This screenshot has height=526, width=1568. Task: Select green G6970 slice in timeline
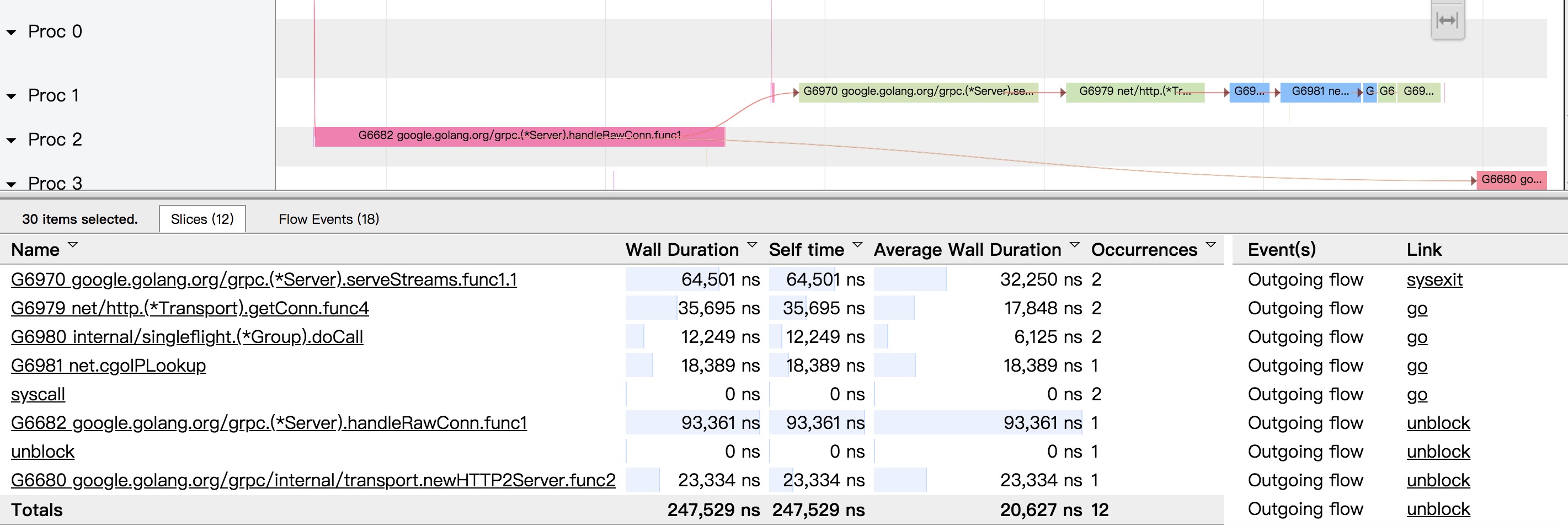pos(918,92)
